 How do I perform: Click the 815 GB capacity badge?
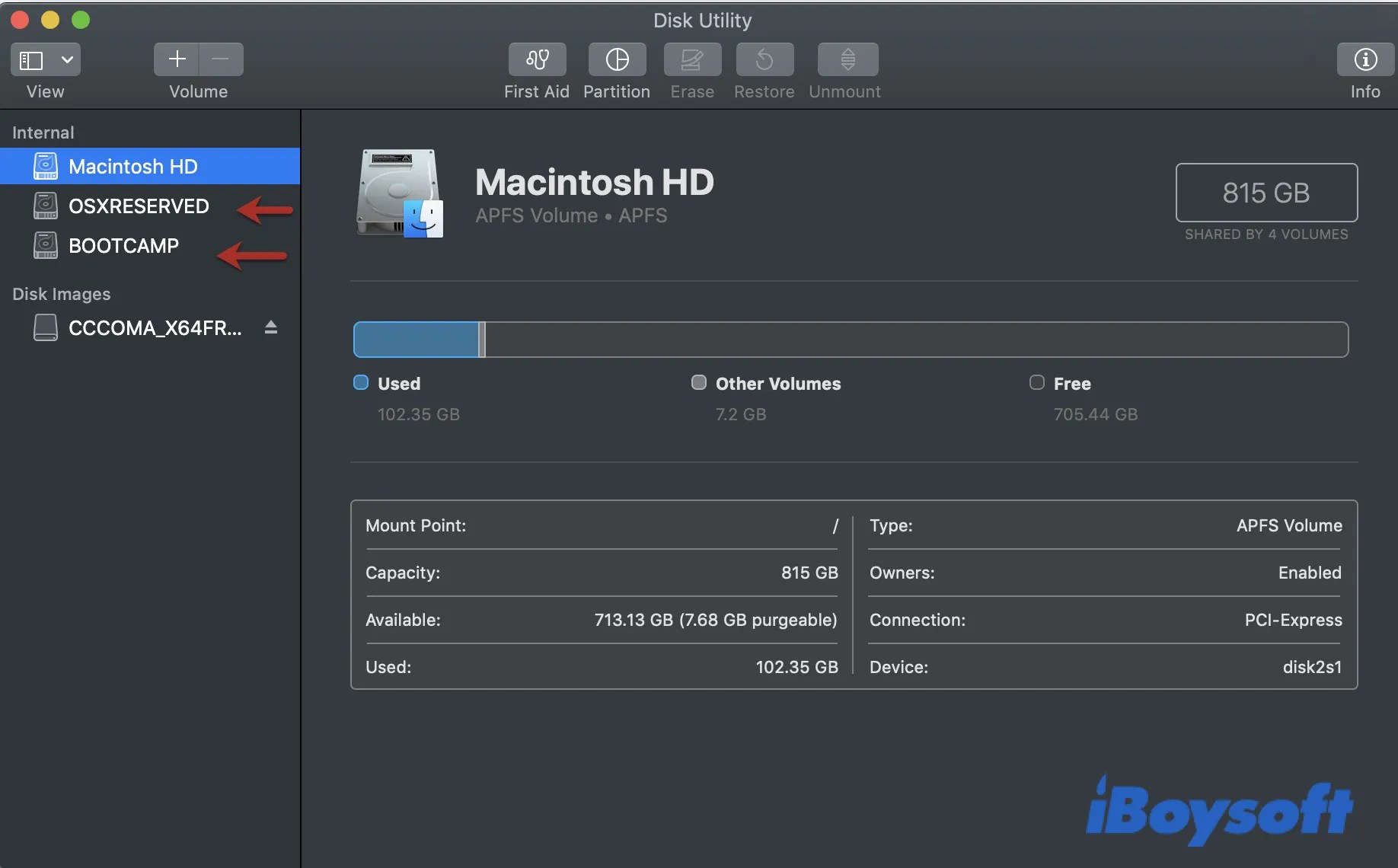pos(1266,192)
